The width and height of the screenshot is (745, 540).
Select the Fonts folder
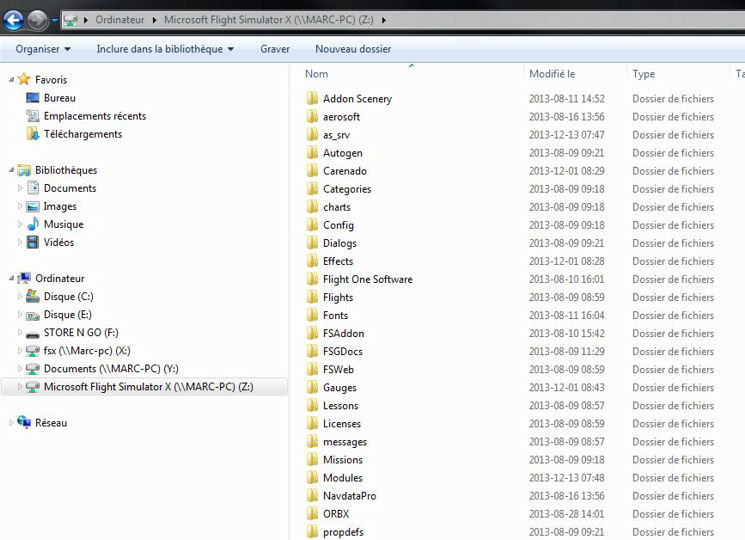[x=335, y=315]
